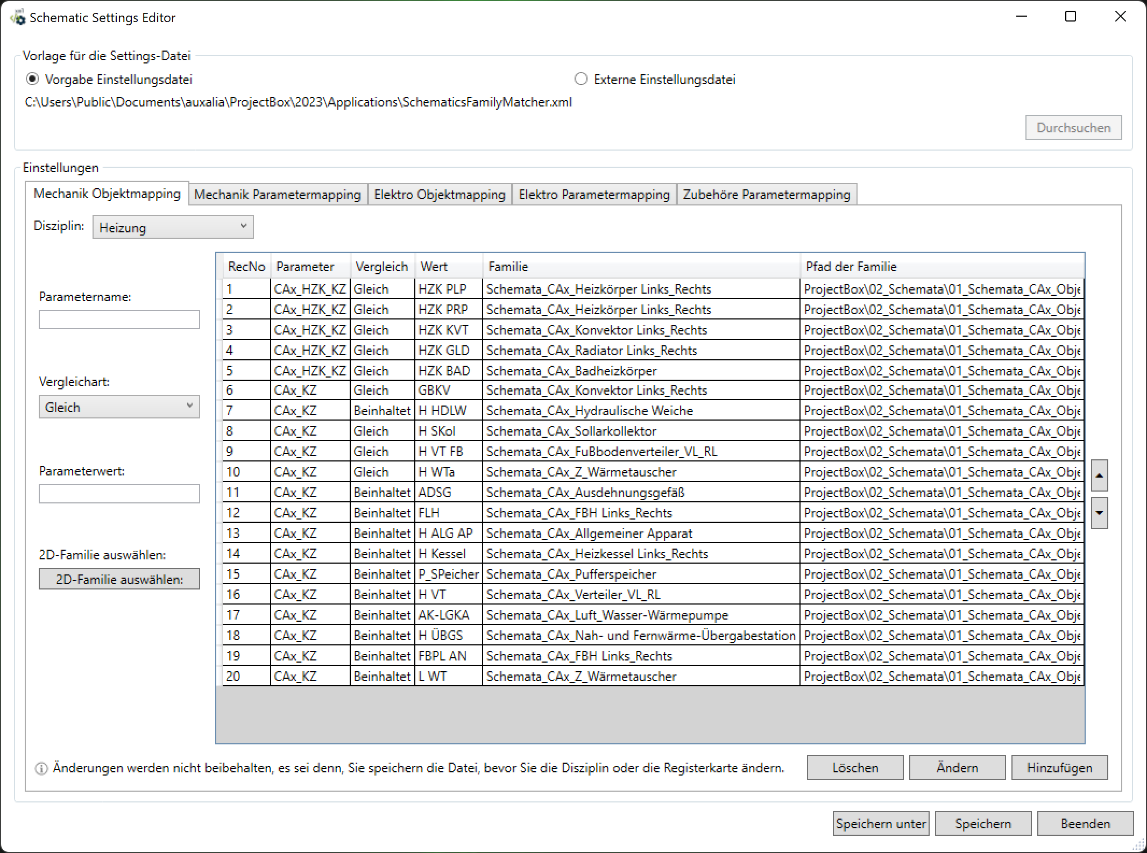Select the Externe Einstellungsdatei radio button
The height and width of the screenshot is (853, 1147).
(581, 79)
